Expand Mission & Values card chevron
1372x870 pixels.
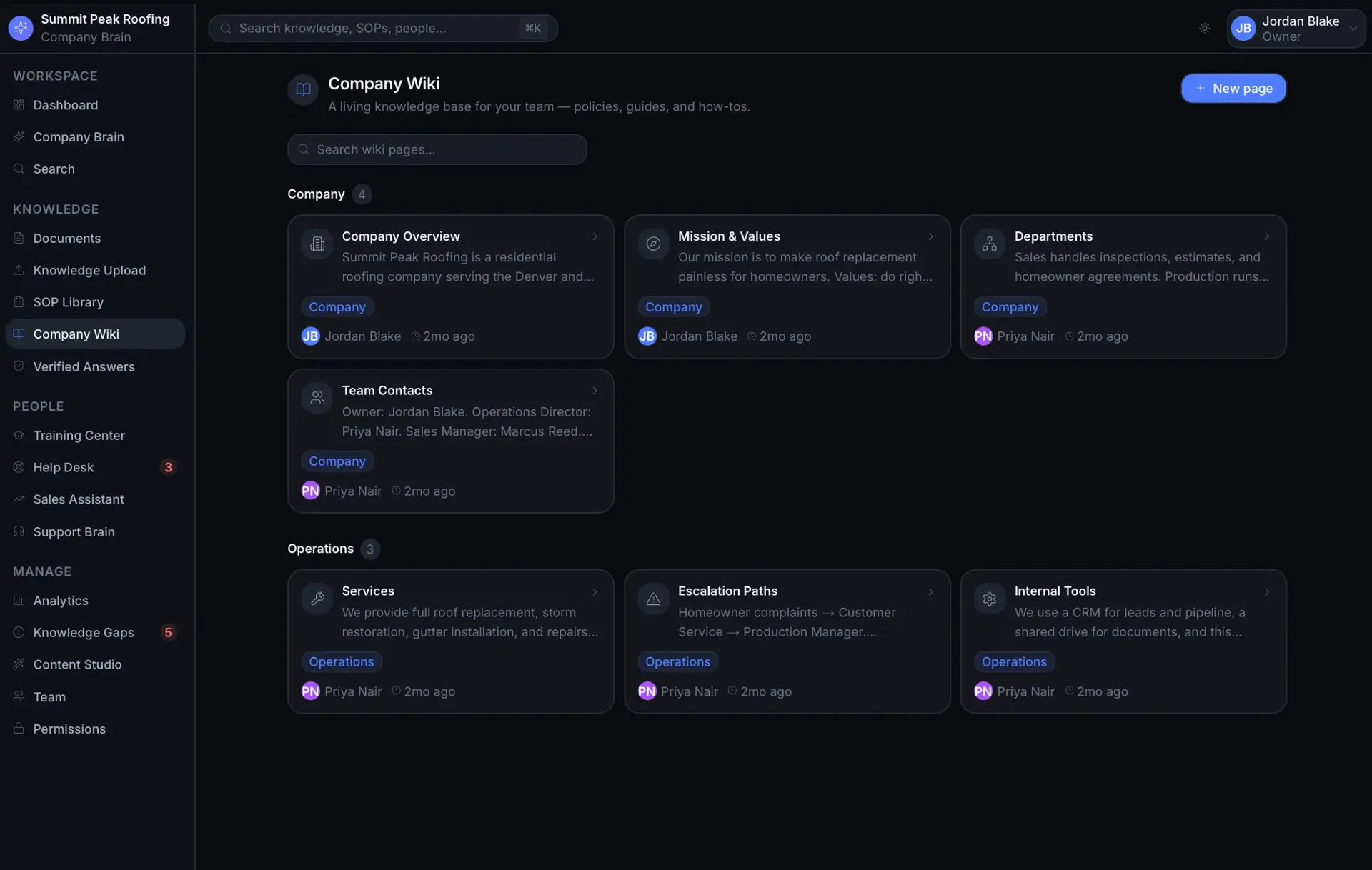coord(930,236)
